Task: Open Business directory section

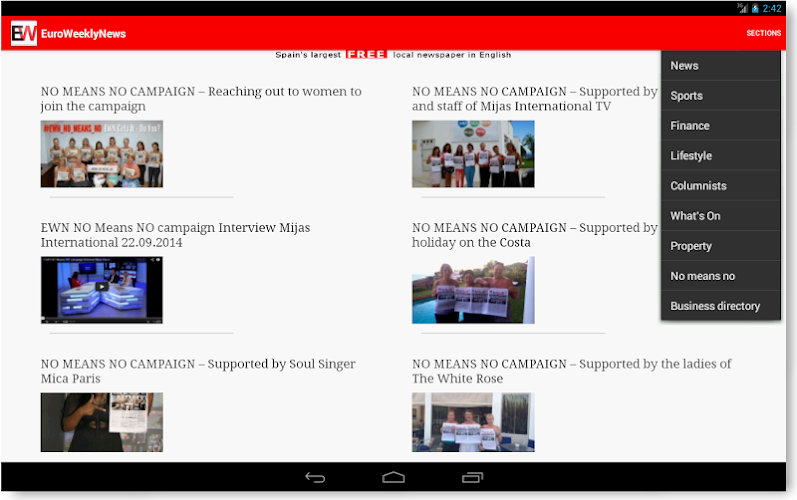Action: [x=721, y=306]
